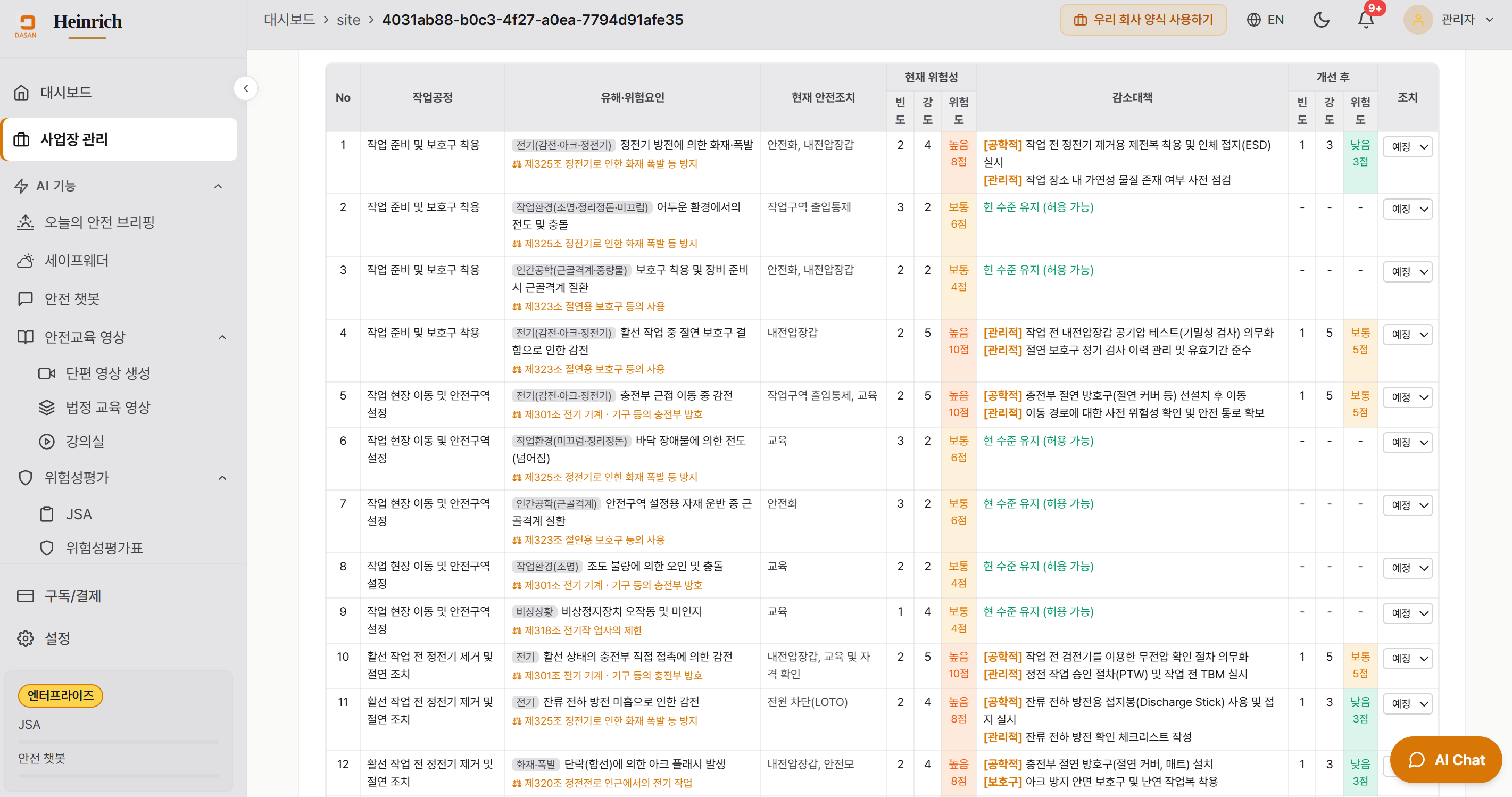The image size is (1512, 797).
Task: Open 조치 dropdown for row 1
Action: 1408,146
